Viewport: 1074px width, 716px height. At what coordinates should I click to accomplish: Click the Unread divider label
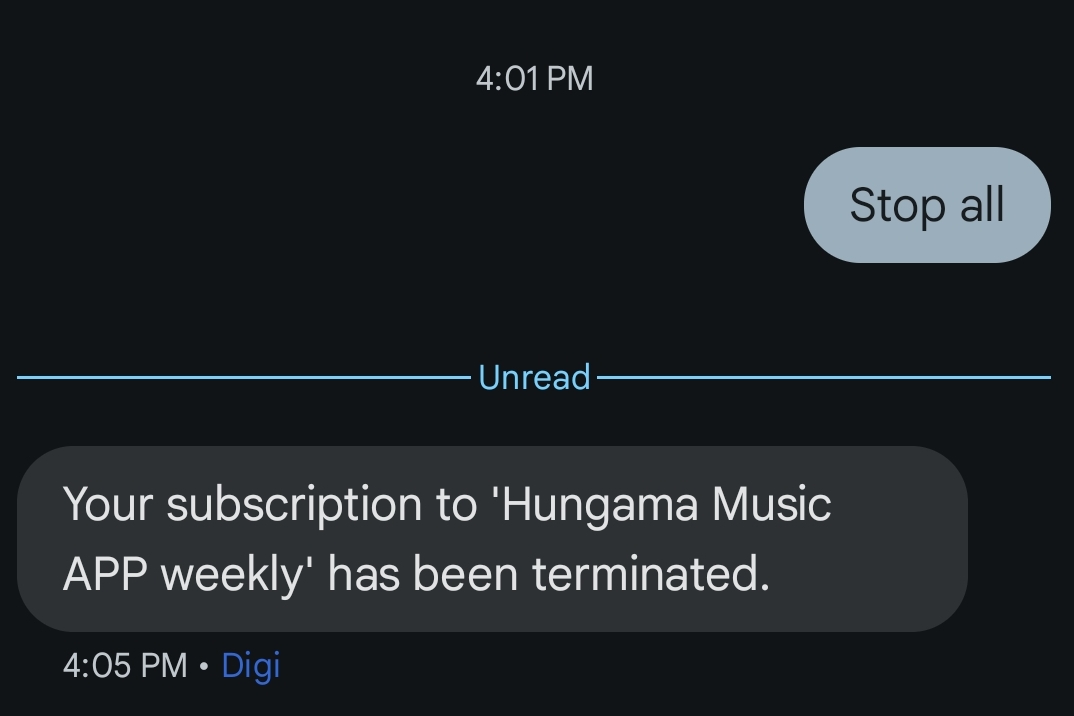pyautogui.click(x=534, y=377)
